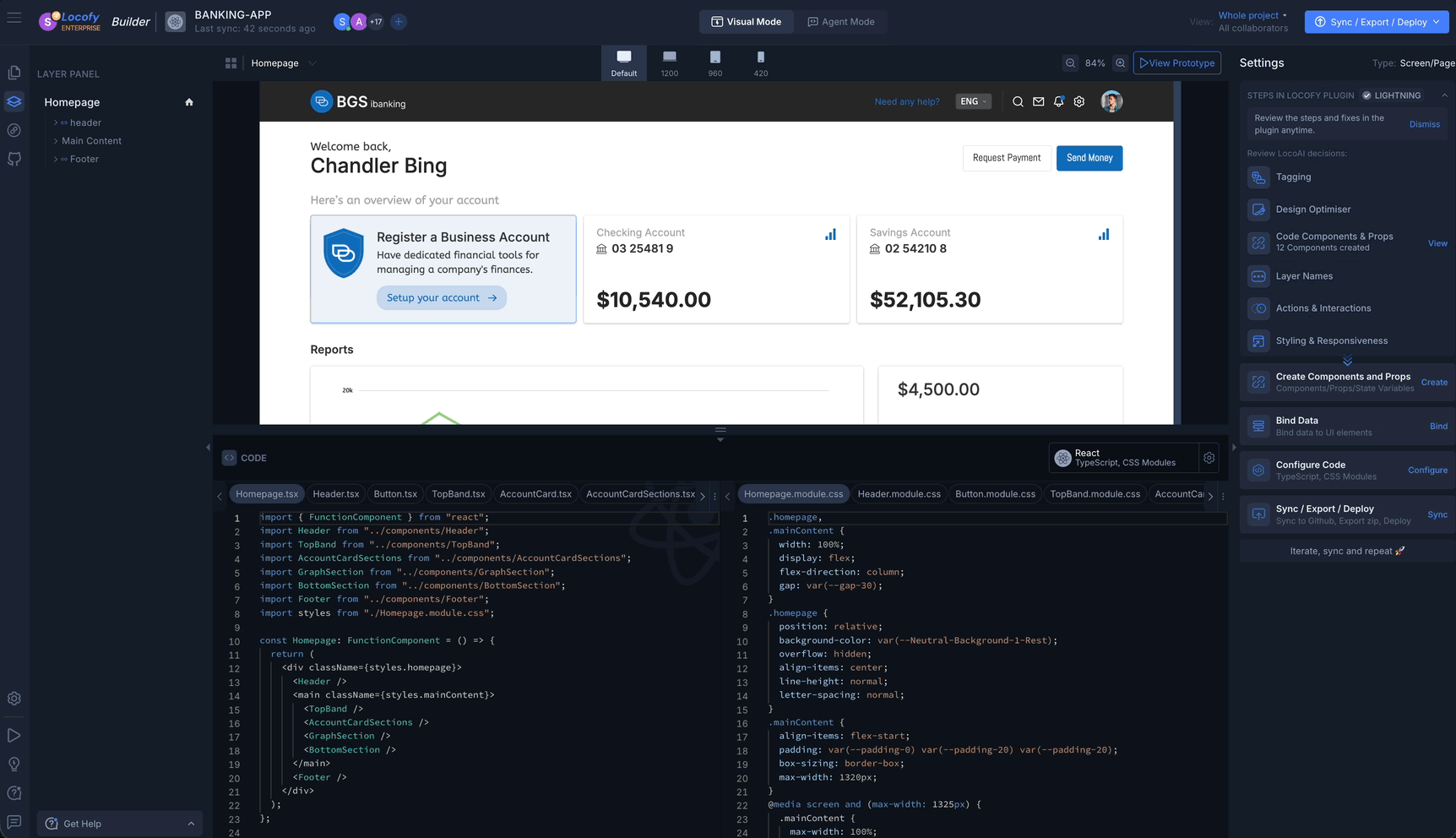Screen dimensions: 1456x838
Task: Switch to Agent Mode
Action: tap(841, 22)
